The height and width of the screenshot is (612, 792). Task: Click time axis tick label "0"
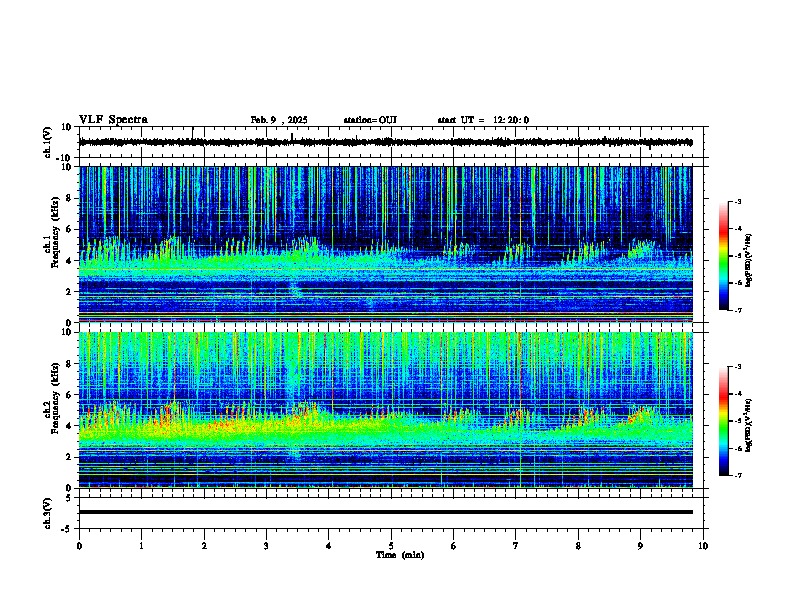pyautogui.click(x=79, y=546)
